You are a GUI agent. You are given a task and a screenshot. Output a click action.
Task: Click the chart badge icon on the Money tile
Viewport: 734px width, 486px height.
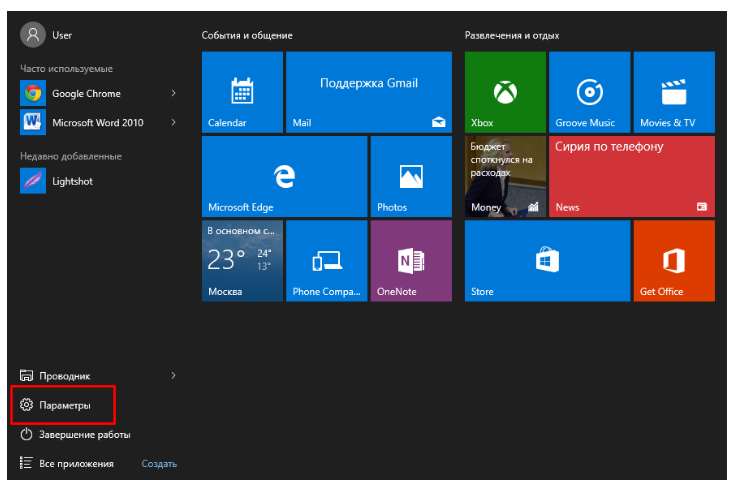click(x=533, y=207)
